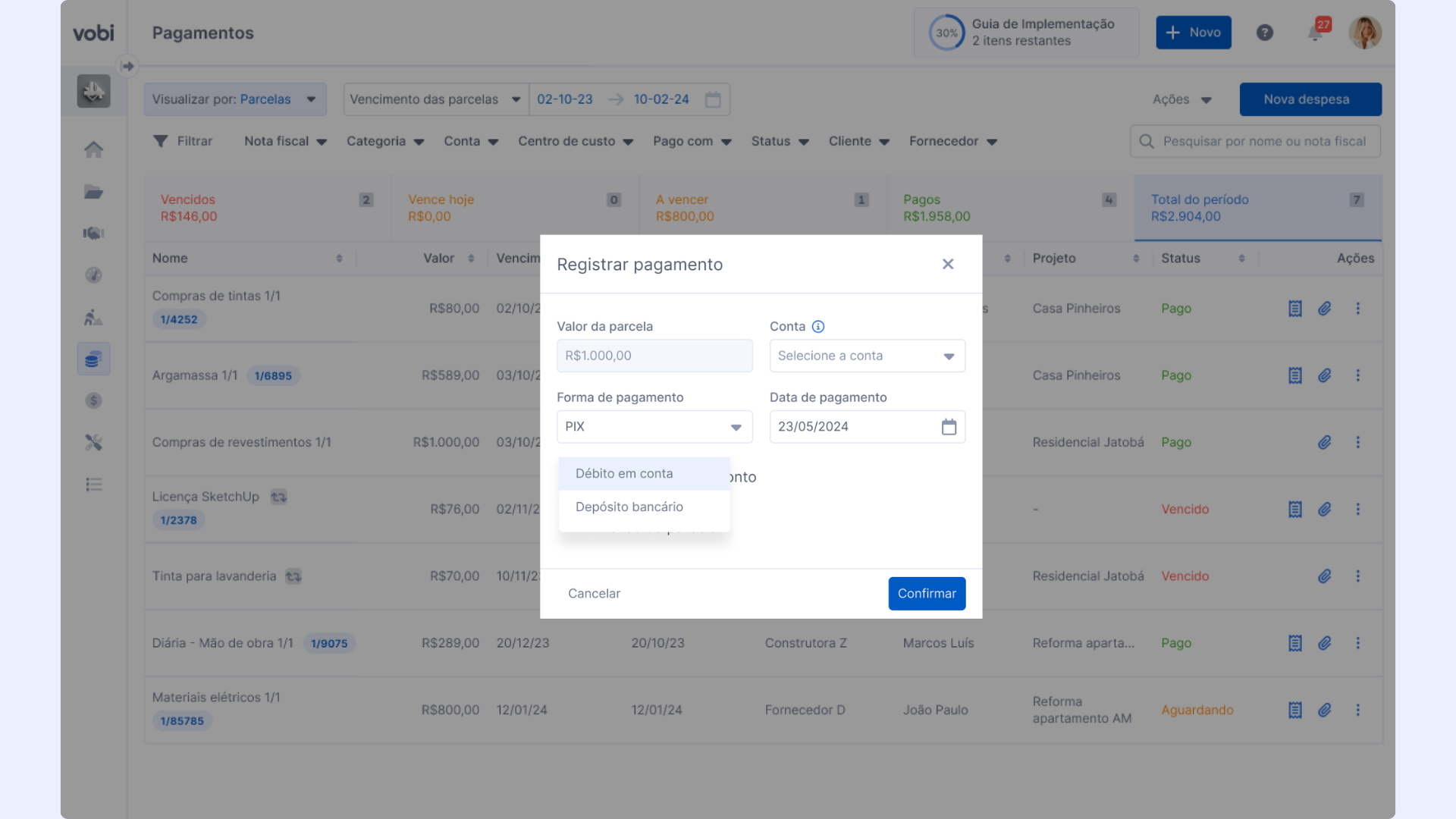This screenshot has width=1456, height=819.
Task: Click the Conta info icon
Action: pyautogui.click(x=817, y=327)
